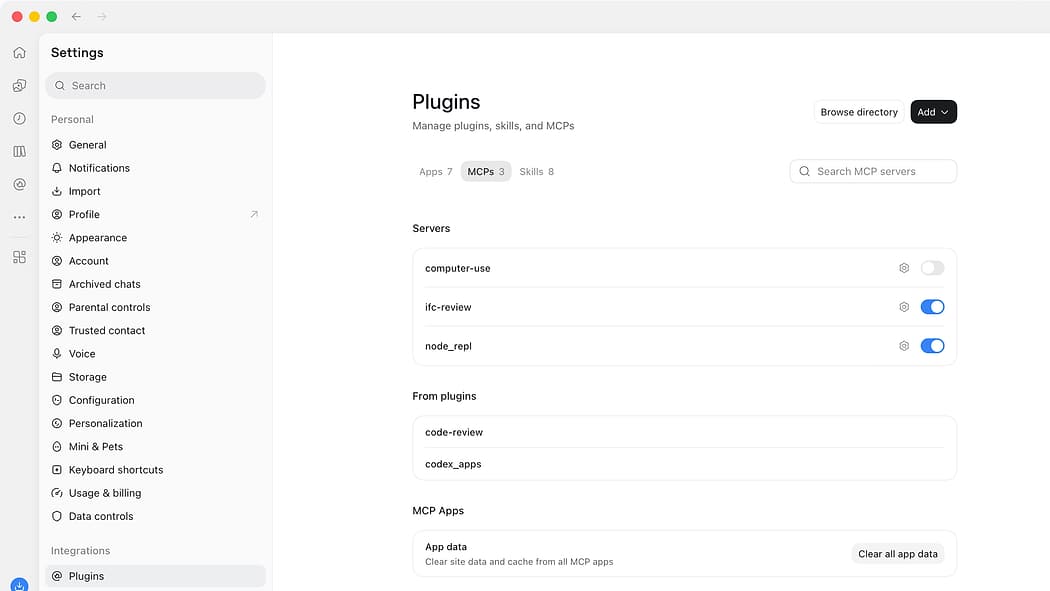Switch to the Skills tab
The height and width of the screenshot is (591, 1050).
(x=536, y=171)
